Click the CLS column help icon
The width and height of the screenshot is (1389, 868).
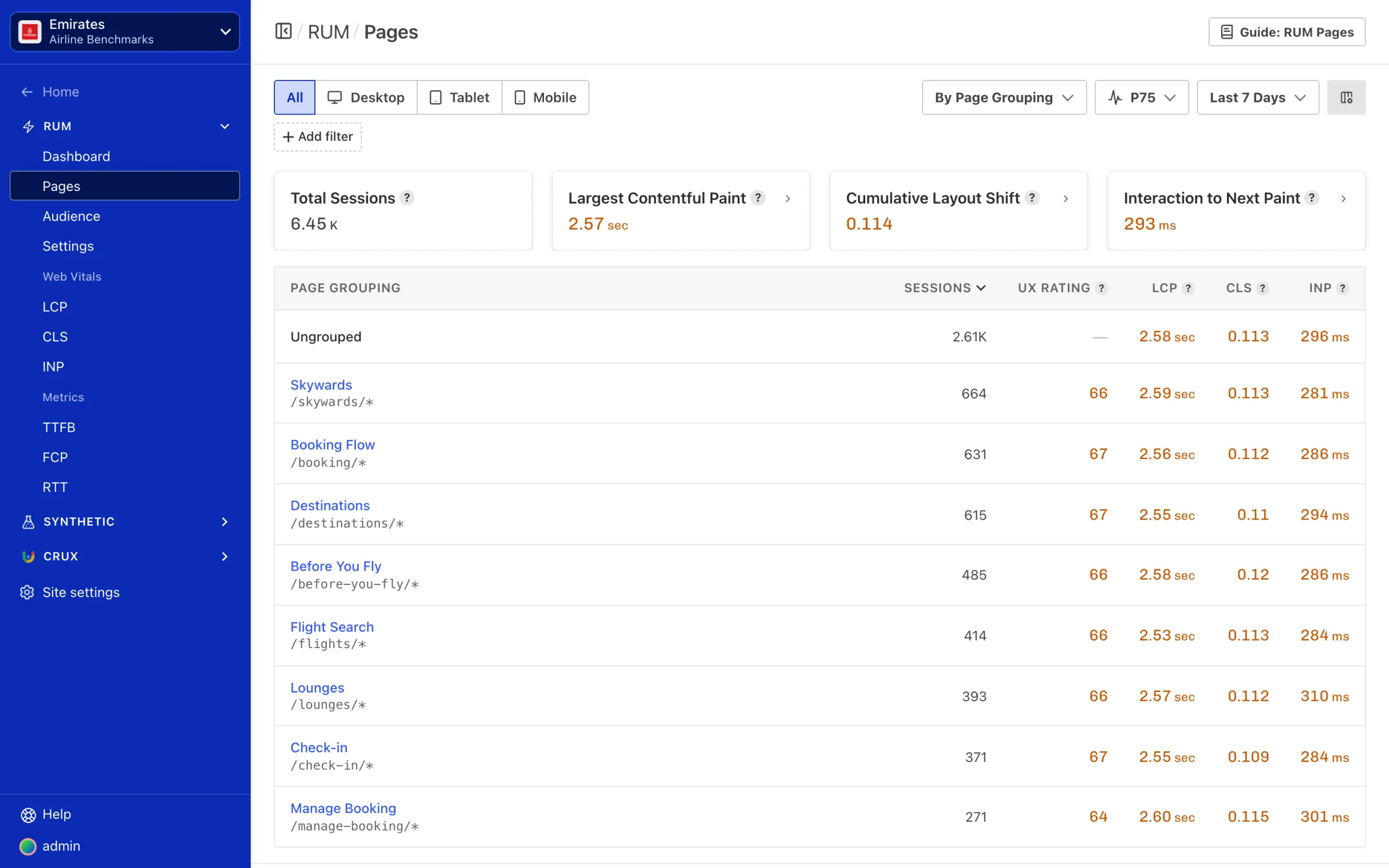[x=1263, y=288]
